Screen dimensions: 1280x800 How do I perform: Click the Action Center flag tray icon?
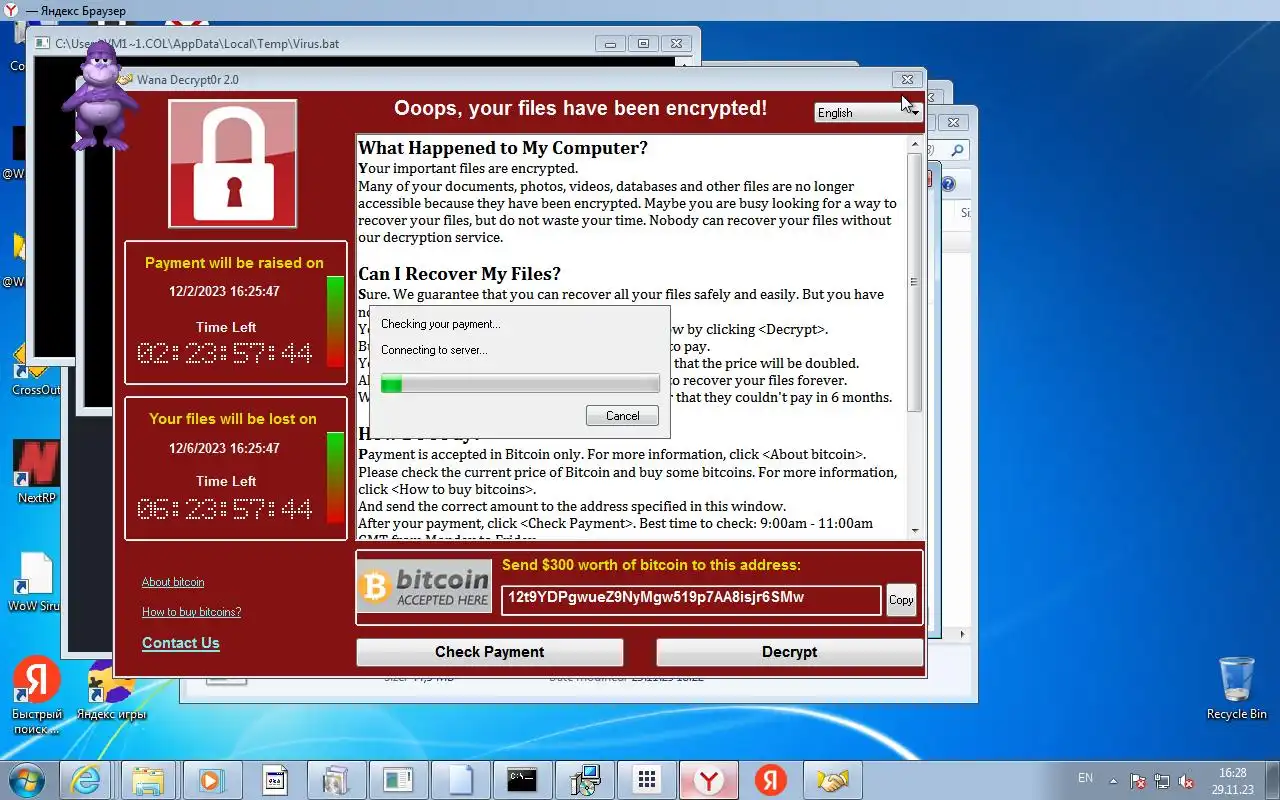(x=1138, y=781)
